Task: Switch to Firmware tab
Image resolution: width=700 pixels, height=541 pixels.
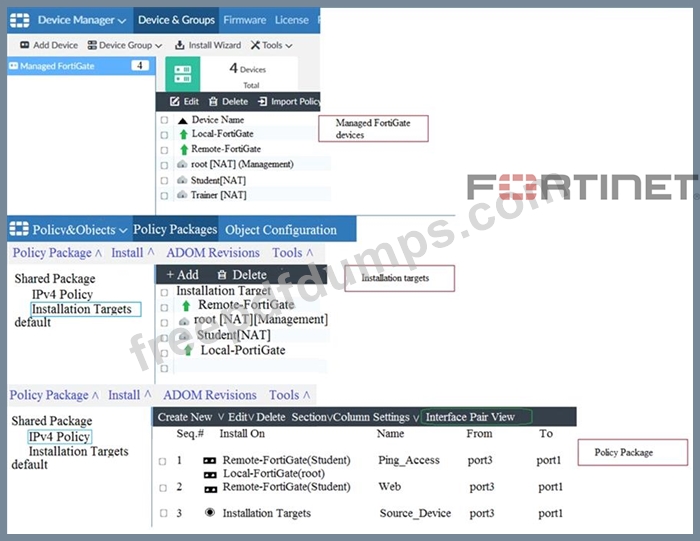Action: tap(245, 20)
